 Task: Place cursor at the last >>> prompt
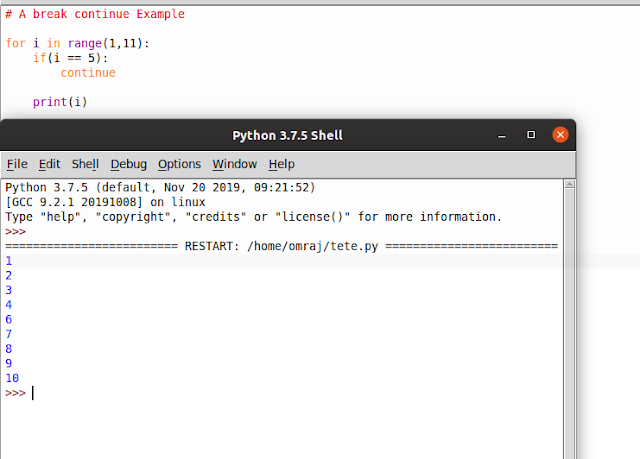point(33,393)
